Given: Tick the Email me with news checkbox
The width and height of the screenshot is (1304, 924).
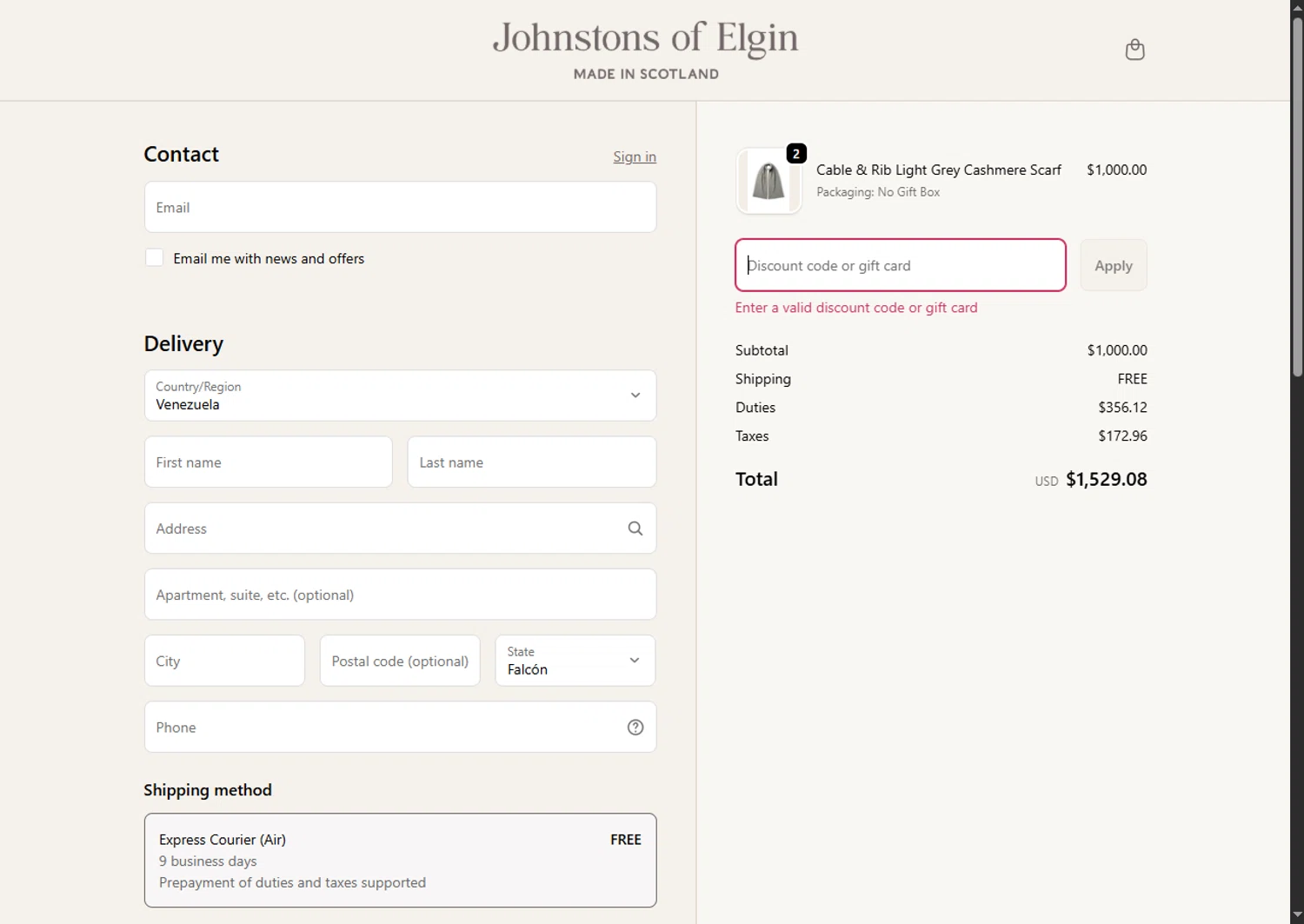Looking at the screenshot, I should pyautogui.click(x=154, y=258).
